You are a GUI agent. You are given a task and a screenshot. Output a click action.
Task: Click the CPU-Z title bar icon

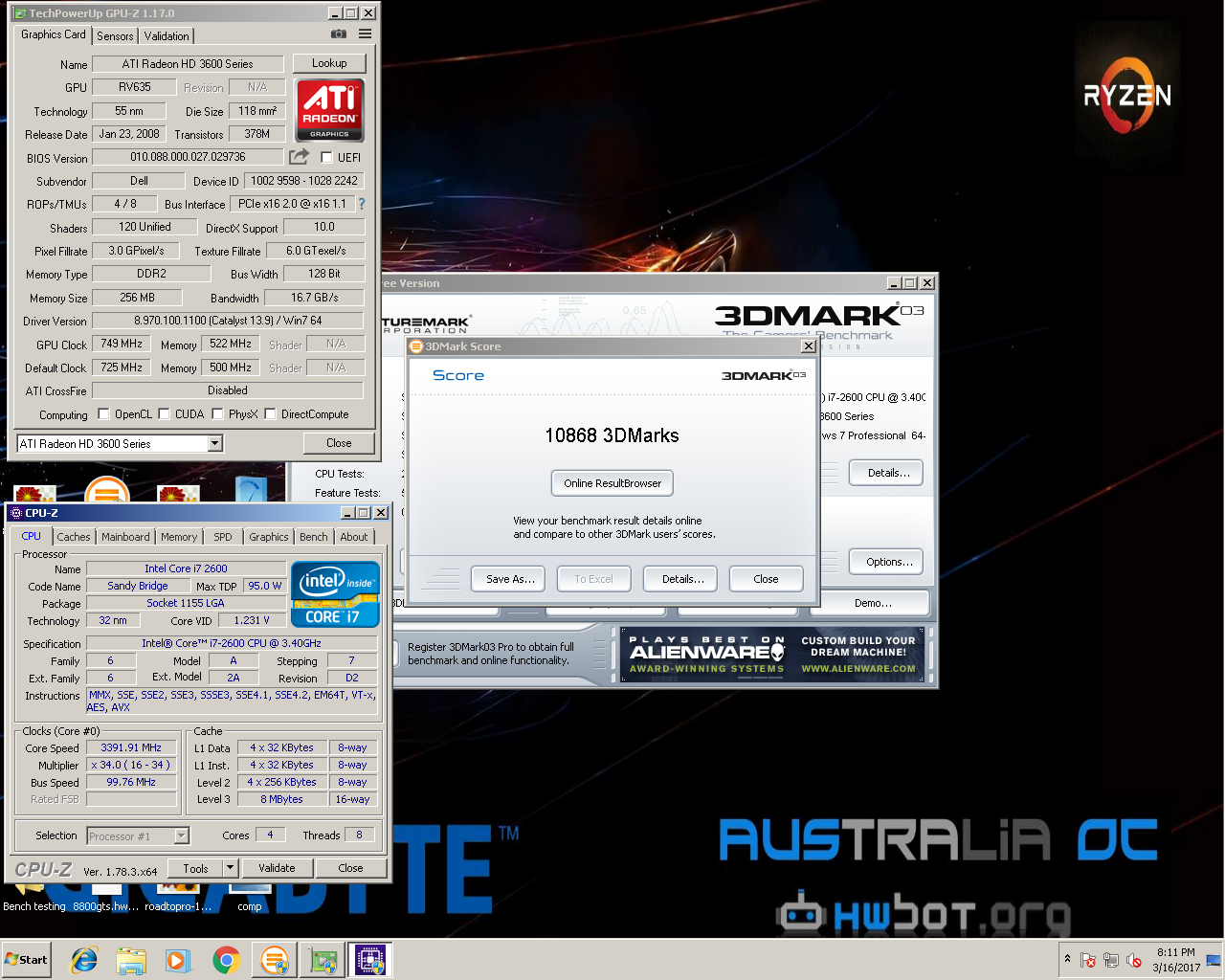click(15, 513)
